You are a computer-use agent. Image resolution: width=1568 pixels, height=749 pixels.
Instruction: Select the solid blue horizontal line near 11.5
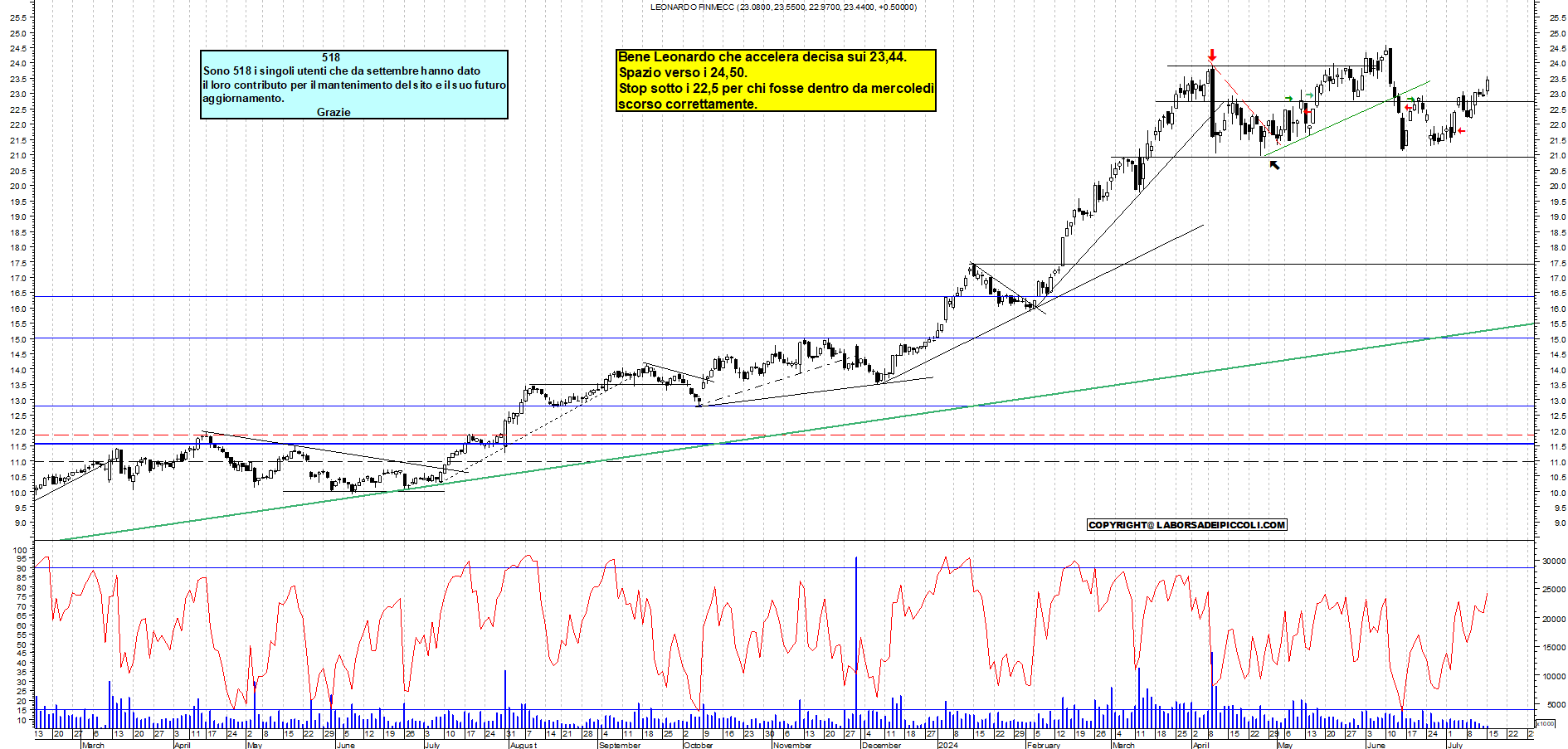784,444
